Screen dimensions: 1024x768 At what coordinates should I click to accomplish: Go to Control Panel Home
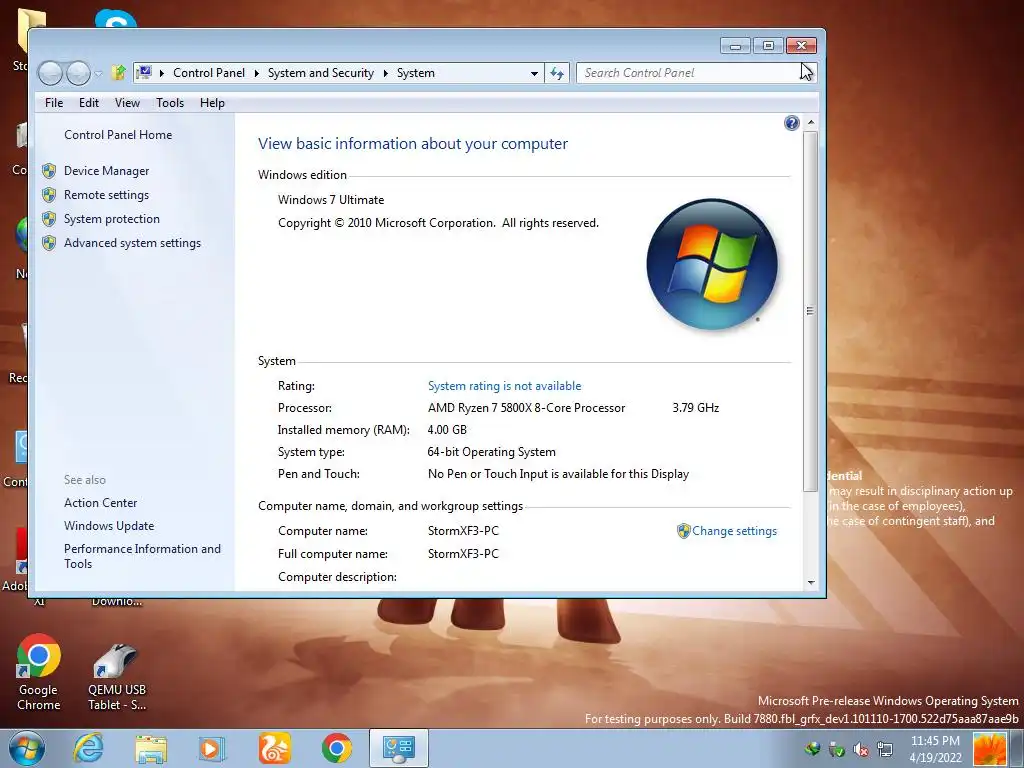[118, 135]
